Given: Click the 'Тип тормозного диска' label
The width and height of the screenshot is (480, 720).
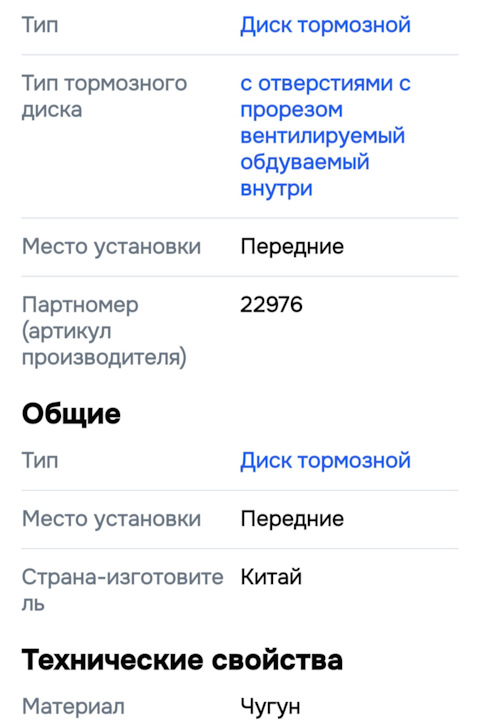Looking at the screenshot, I should coord(104,96).
